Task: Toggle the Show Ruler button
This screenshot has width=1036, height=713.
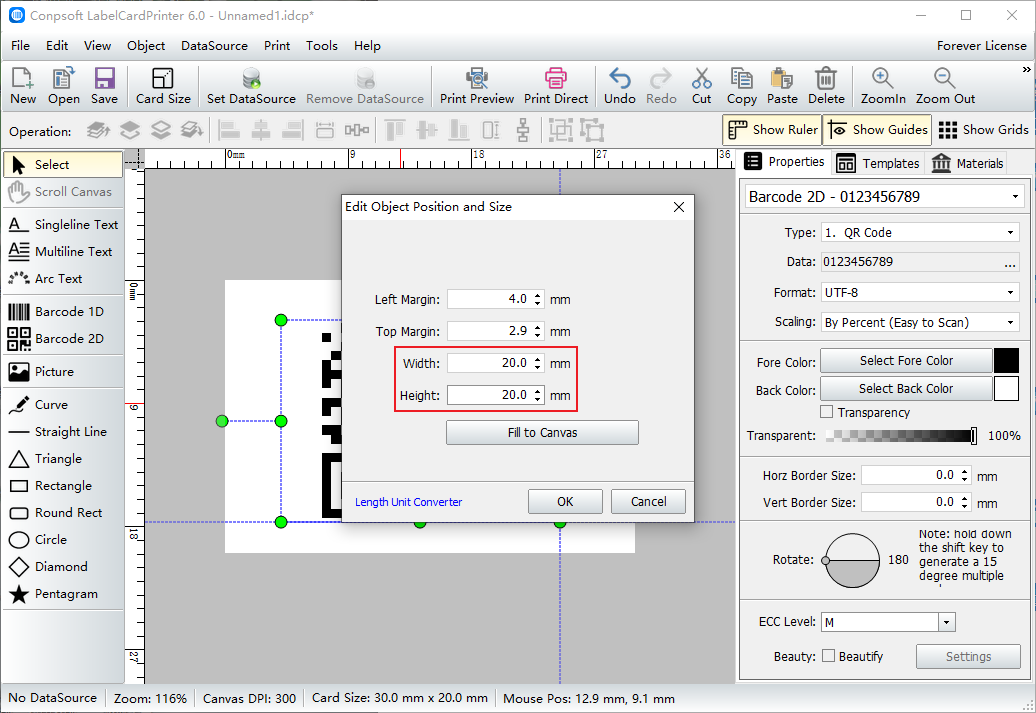Action: tap(772, 130)
